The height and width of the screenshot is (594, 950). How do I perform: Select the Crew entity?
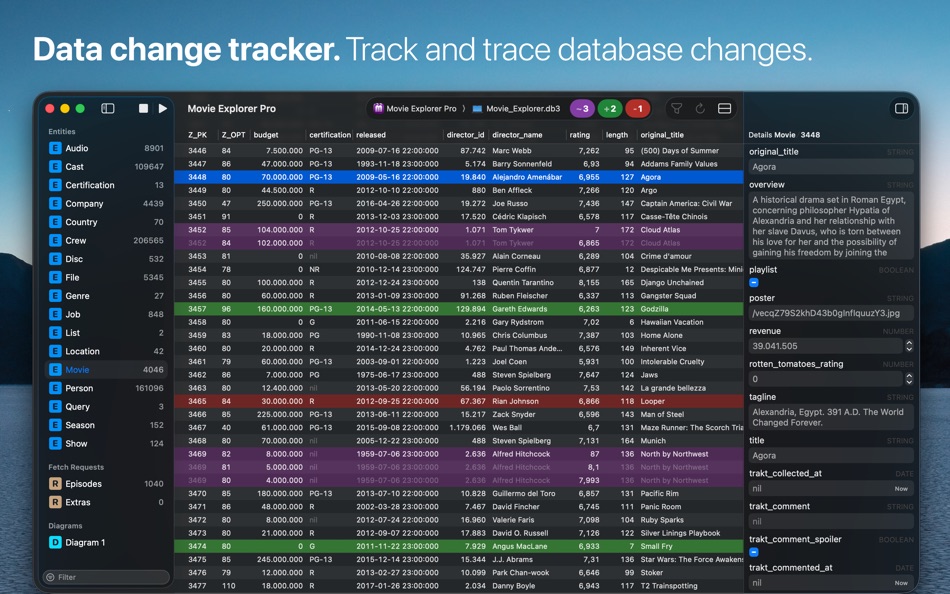click(x=106, y=241)
